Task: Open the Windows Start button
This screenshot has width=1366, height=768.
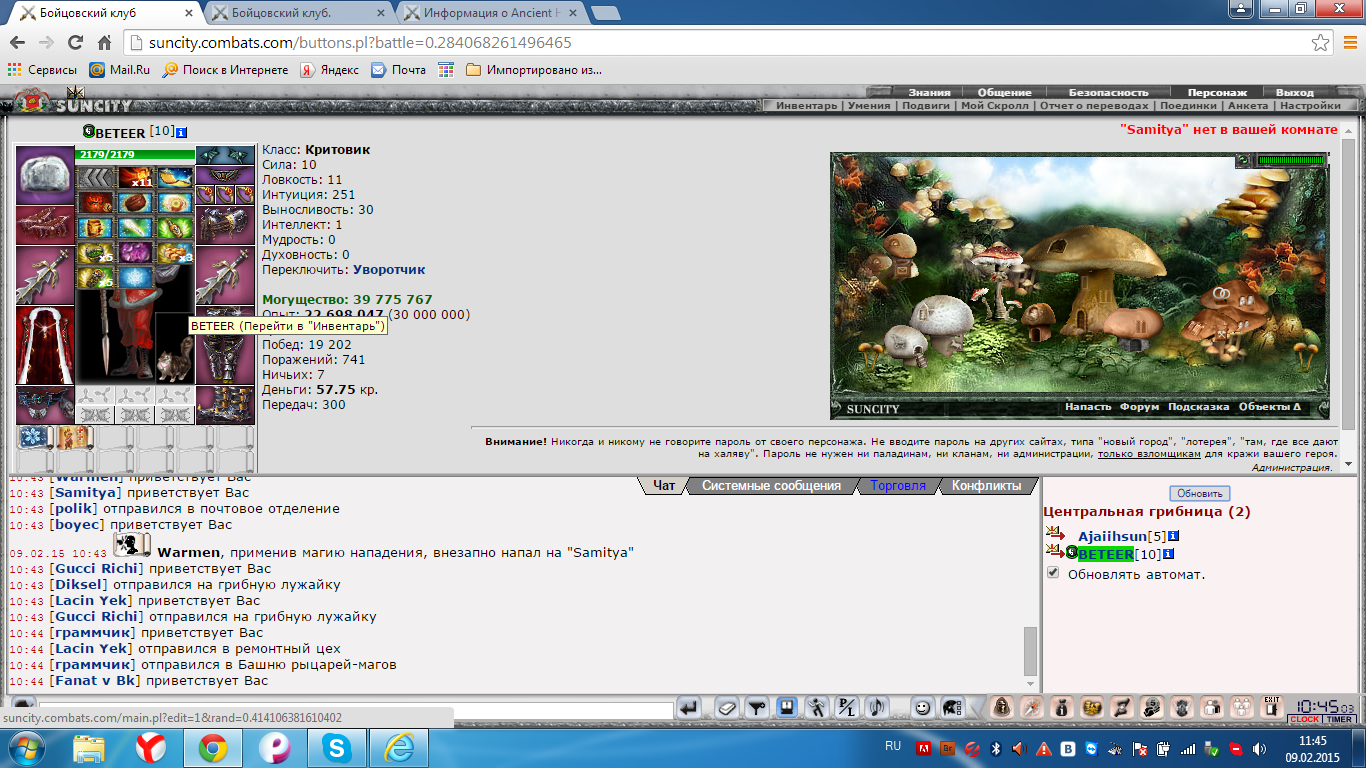Action: click(x=28, y=748)
